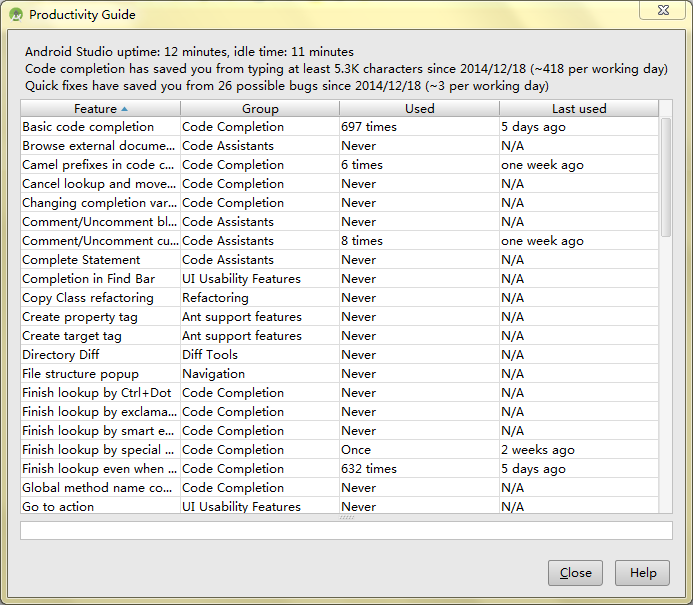Select the Comment/Uncomment bl... row
This screenshot has height=605, width=693.
pos(339,222)
